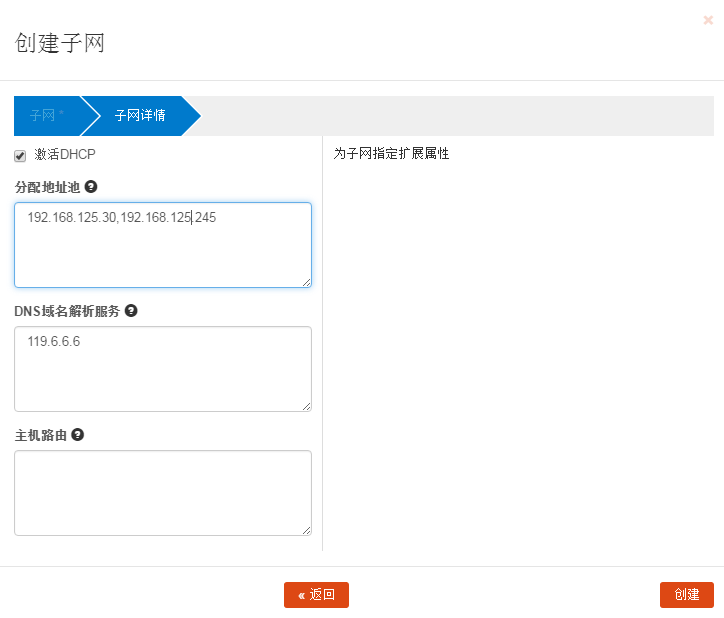Image resolution: width=724 pixels, height=618 pixels.
Task: Select the 子网详情 step tab
Action: pyautogui.click(x=140, y=116)
